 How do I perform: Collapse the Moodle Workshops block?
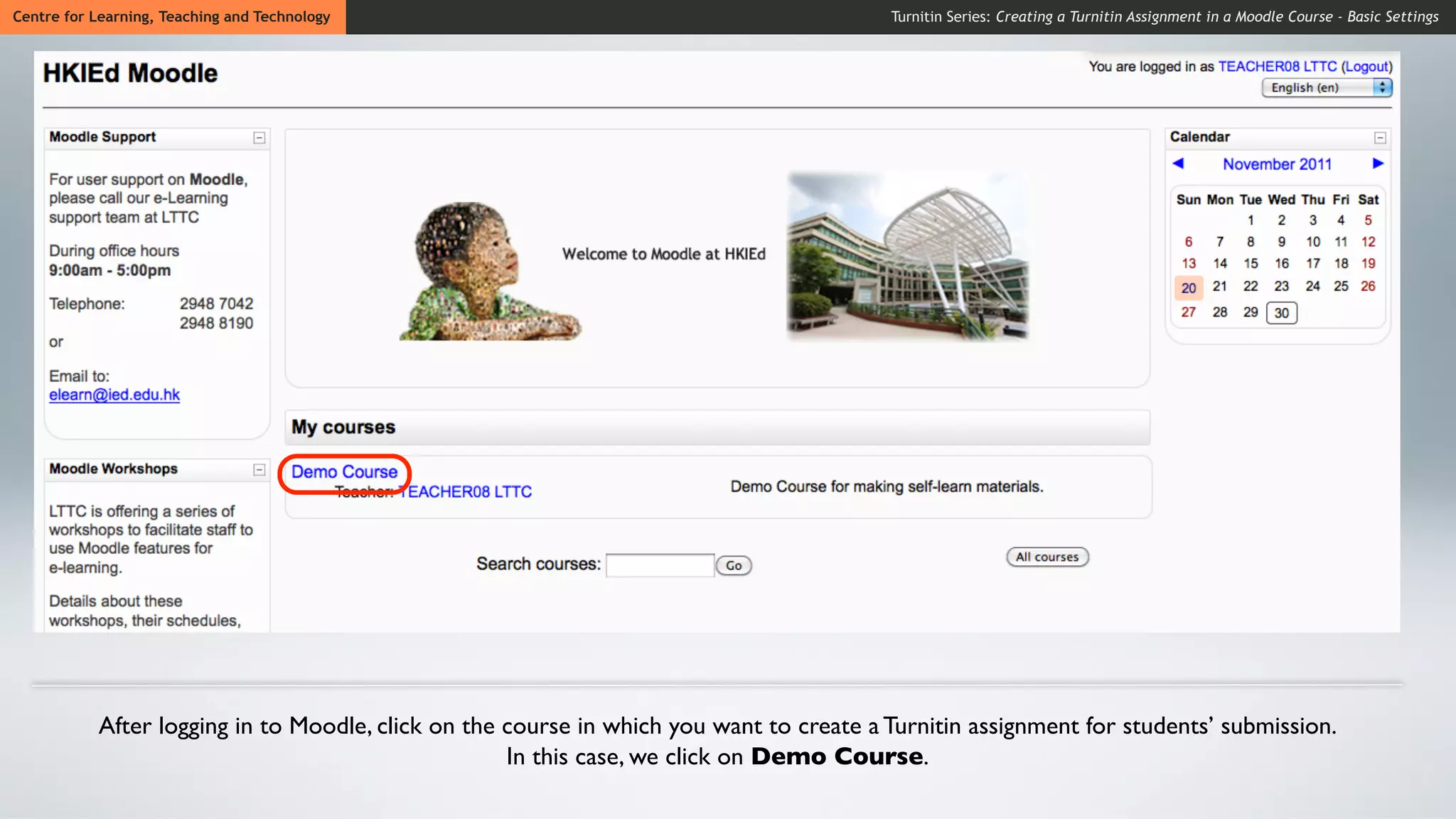coord(259,470)
